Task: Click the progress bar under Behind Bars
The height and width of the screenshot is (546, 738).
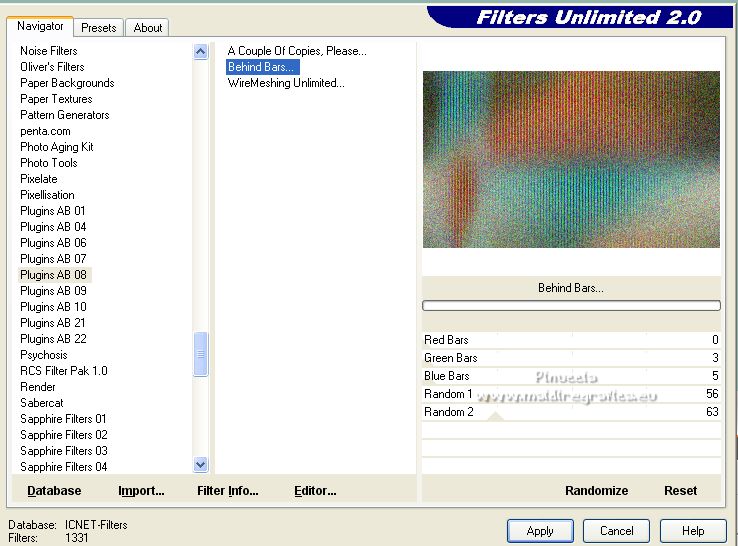Action: [571, 306]
